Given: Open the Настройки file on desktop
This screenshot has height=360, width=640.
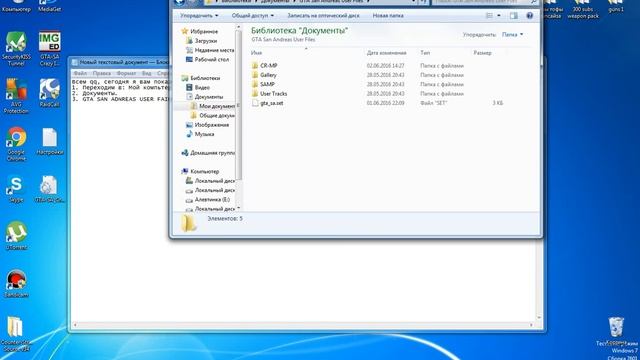Looking at the screenshot, I should 50,141.
